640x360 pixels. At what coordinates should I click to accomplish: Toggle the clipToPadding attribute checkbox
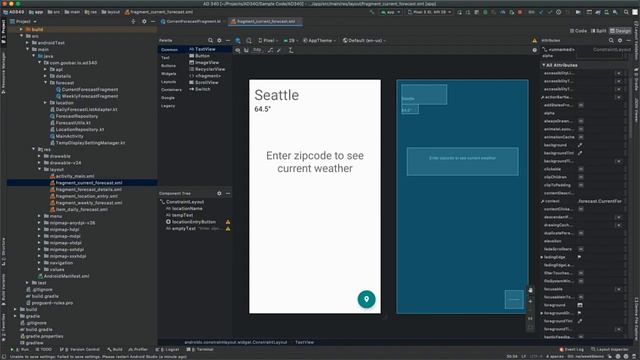580,185
